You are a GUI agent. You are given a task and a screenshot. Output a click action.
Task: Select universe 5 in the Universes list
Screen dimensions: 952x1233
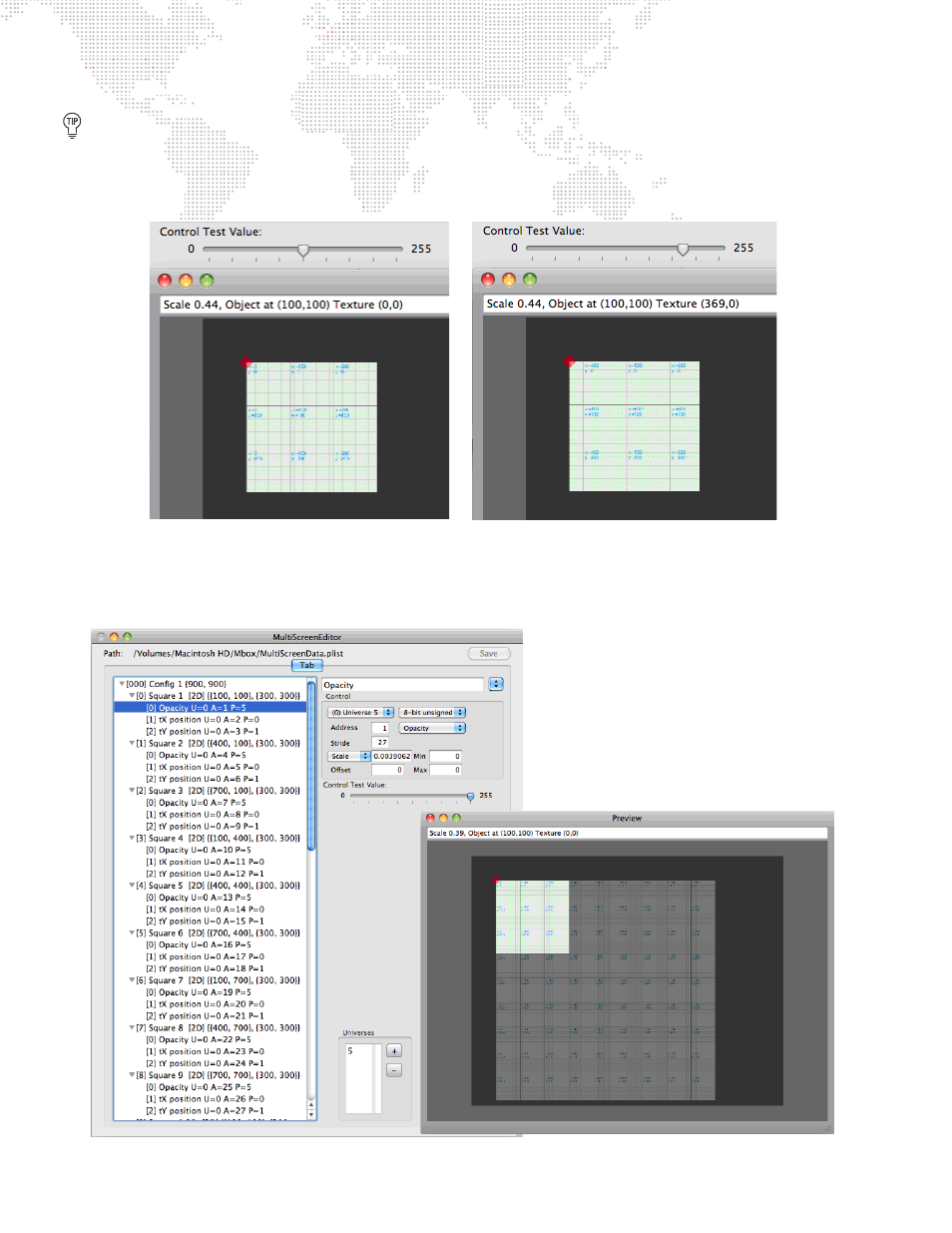[359, 1050]
